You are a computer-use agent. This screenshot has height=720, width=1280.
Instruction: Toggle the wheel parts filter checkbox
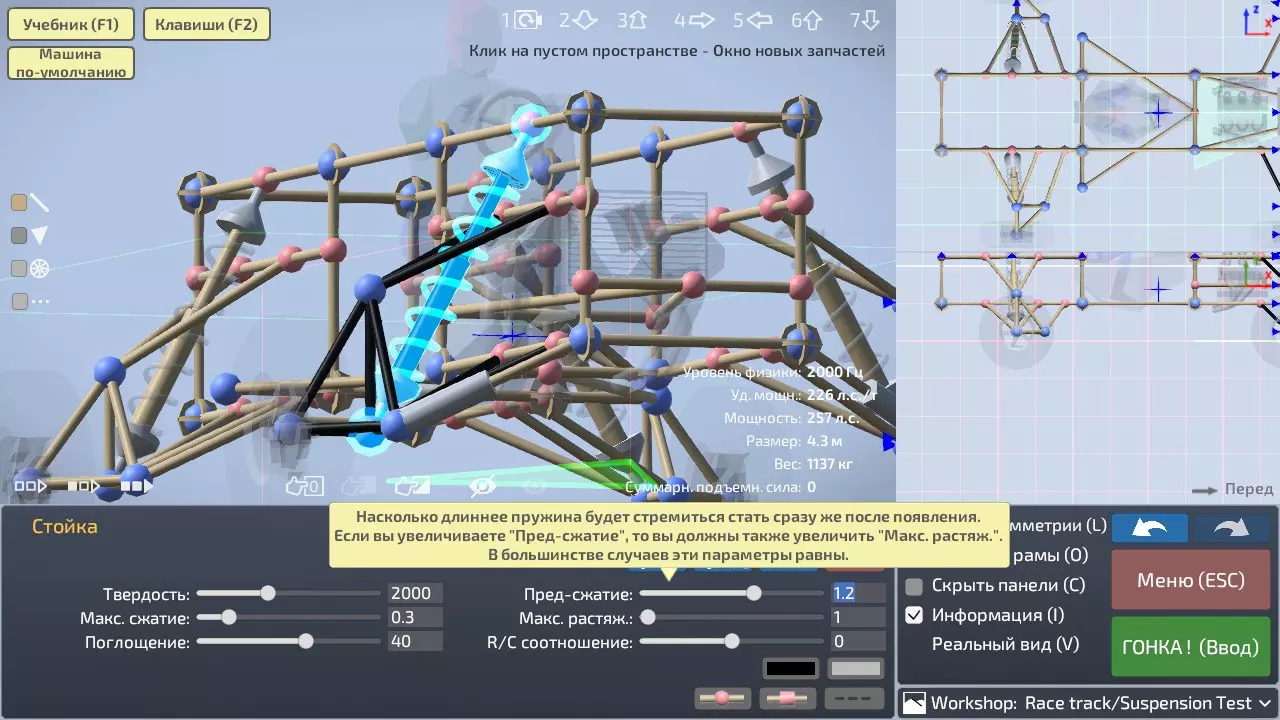pos(19,268)
